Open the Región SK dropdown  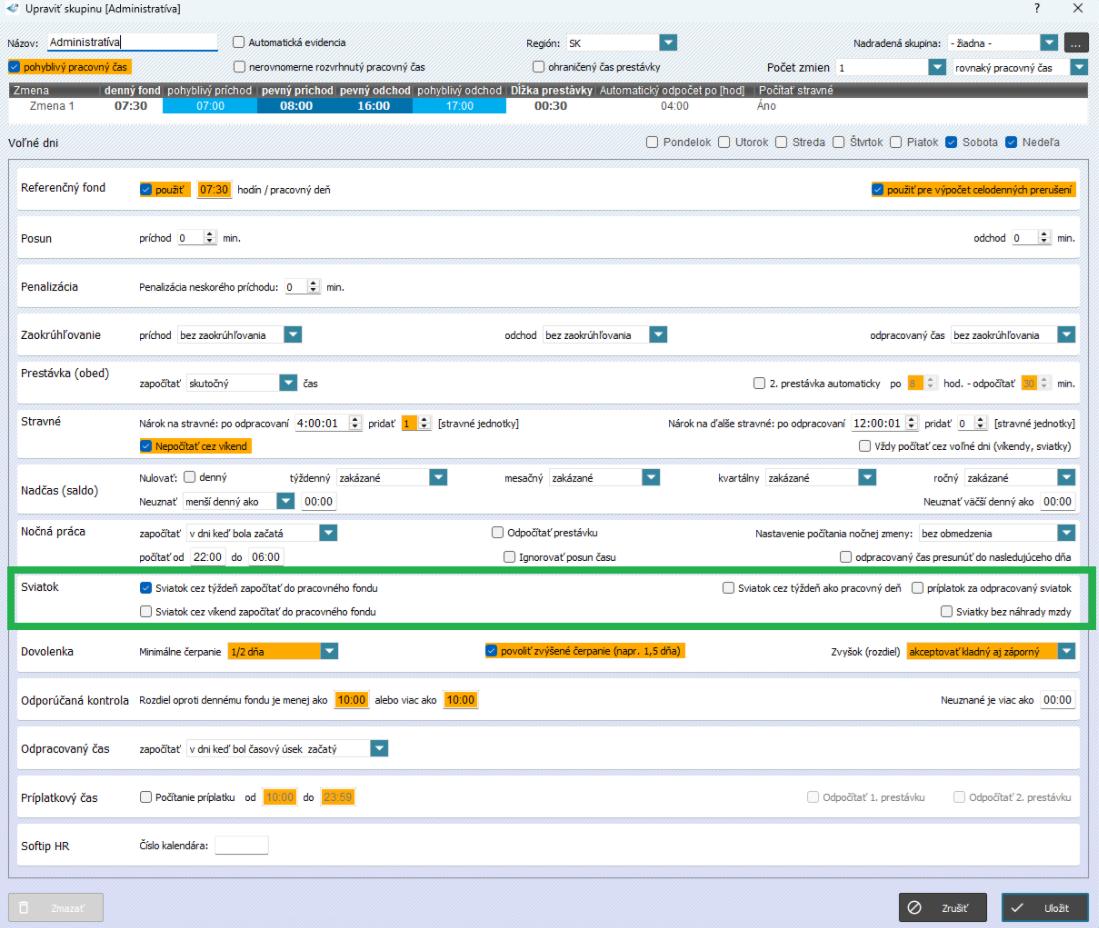click(x=668, y=43)
